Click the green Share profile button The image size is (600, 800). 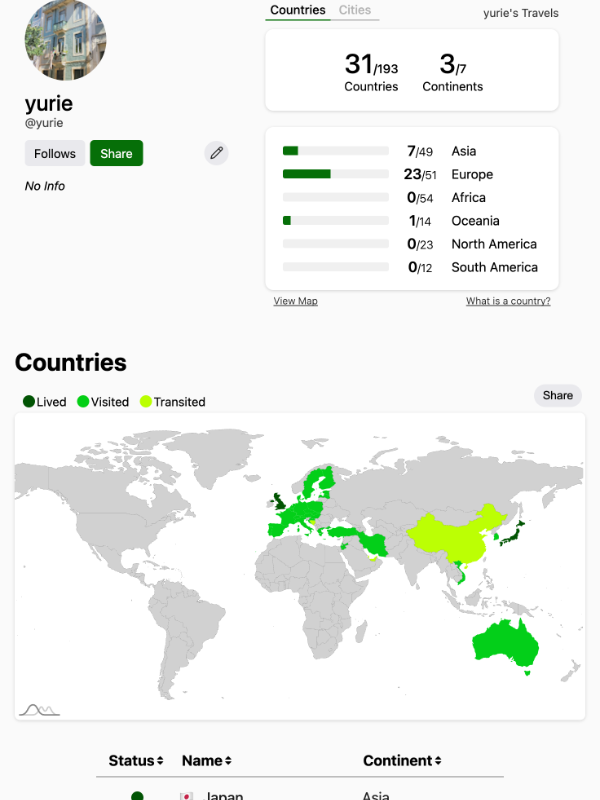116,153
